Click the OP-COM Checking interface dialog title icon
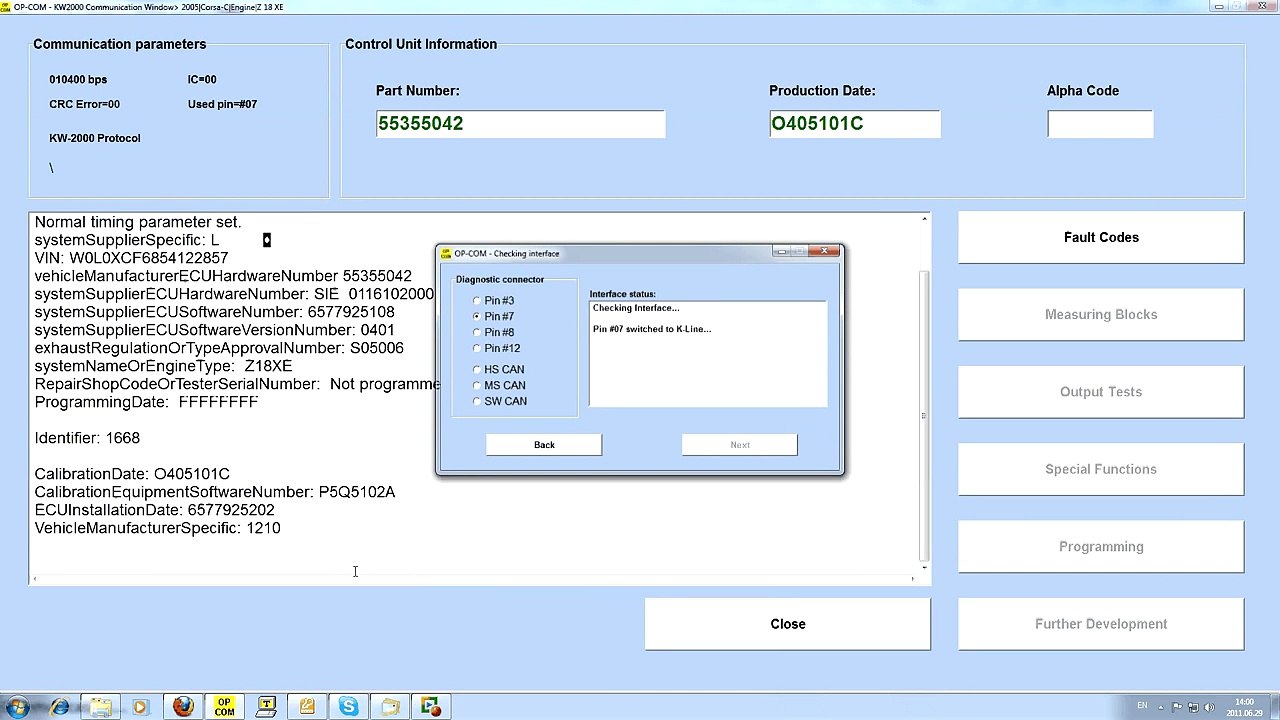1280x720 pixels. (x=447, y=253)
